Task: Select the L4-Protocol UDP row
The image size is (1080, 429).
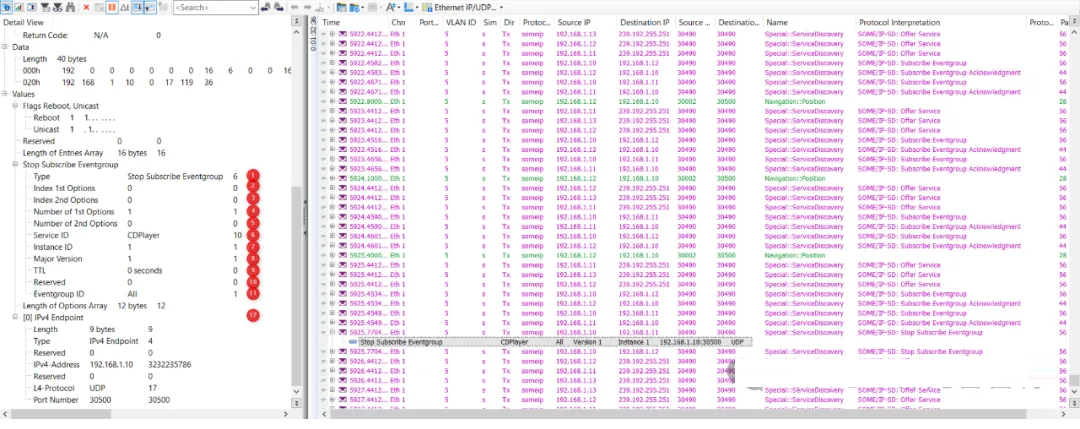Action: click(94, 388)
